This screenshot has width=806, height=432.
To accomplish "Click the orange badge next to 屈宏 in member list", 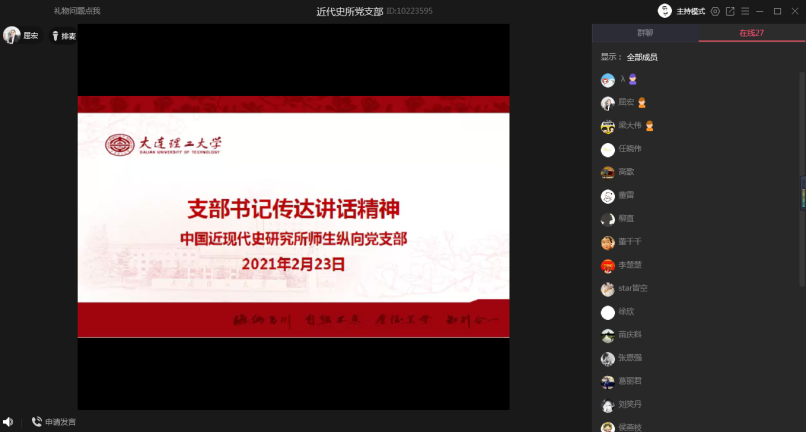I will point(642,102).
